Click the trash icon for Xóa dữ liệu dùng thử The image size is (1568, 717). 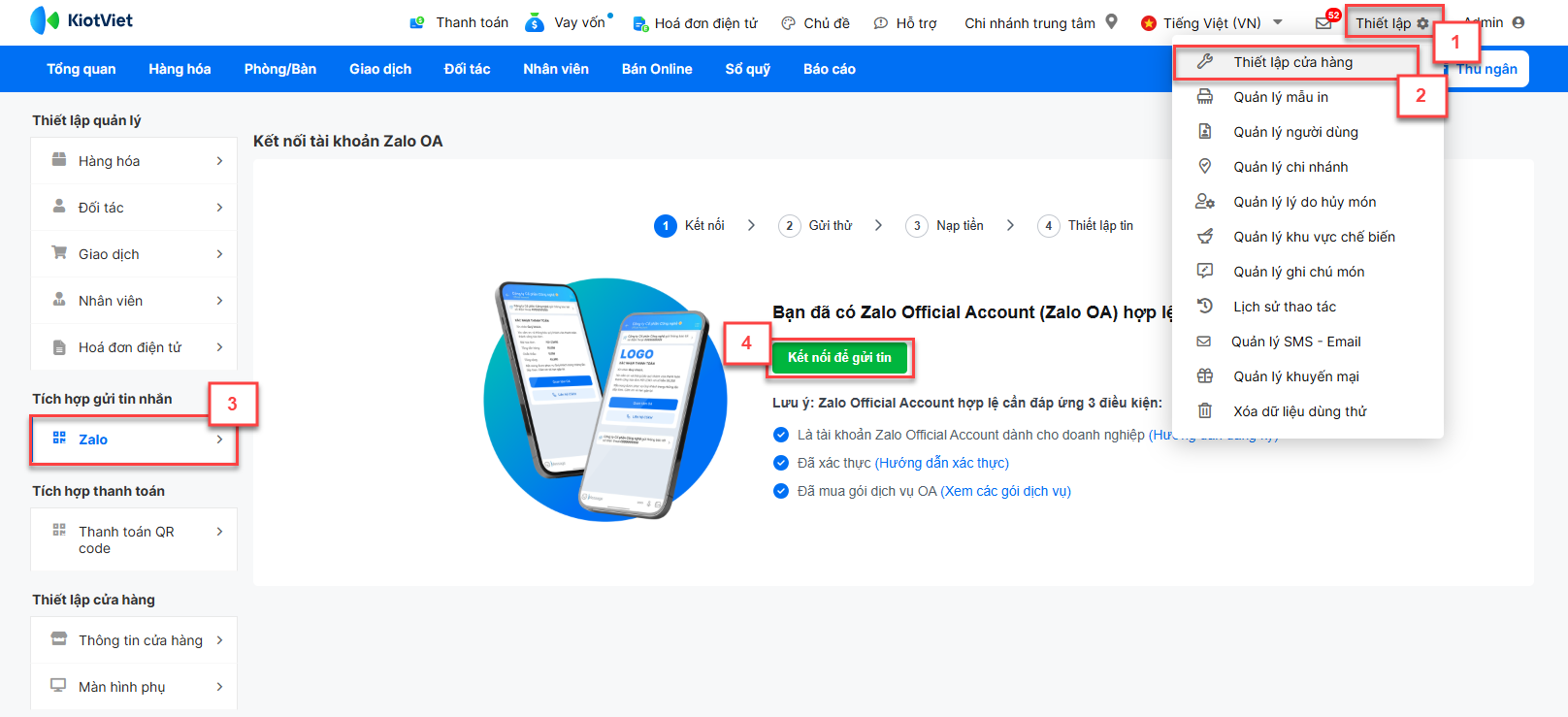pyautogui.click(x=1205, y=411)
